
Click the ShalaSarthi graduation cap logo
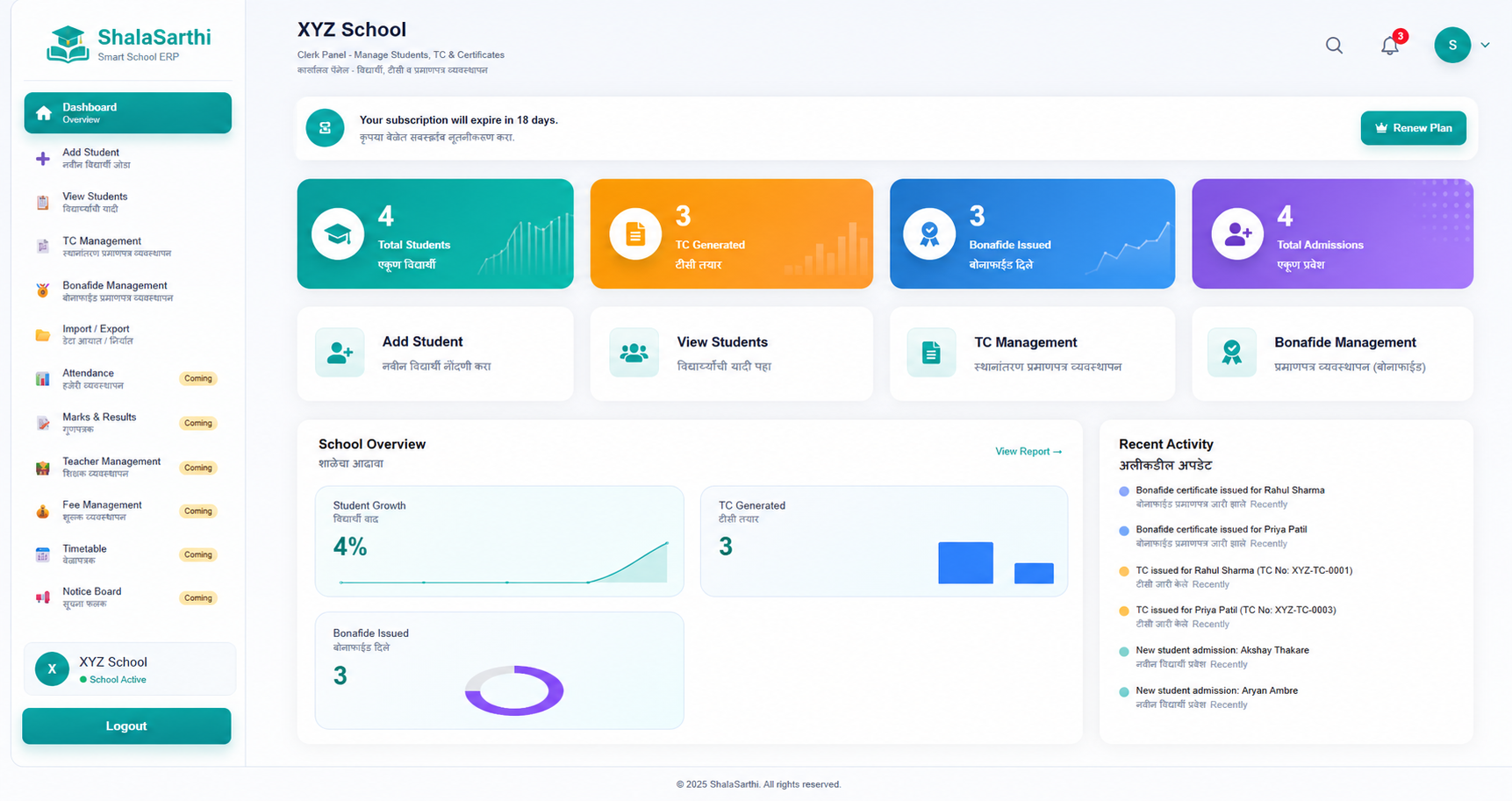pos(68,44)
